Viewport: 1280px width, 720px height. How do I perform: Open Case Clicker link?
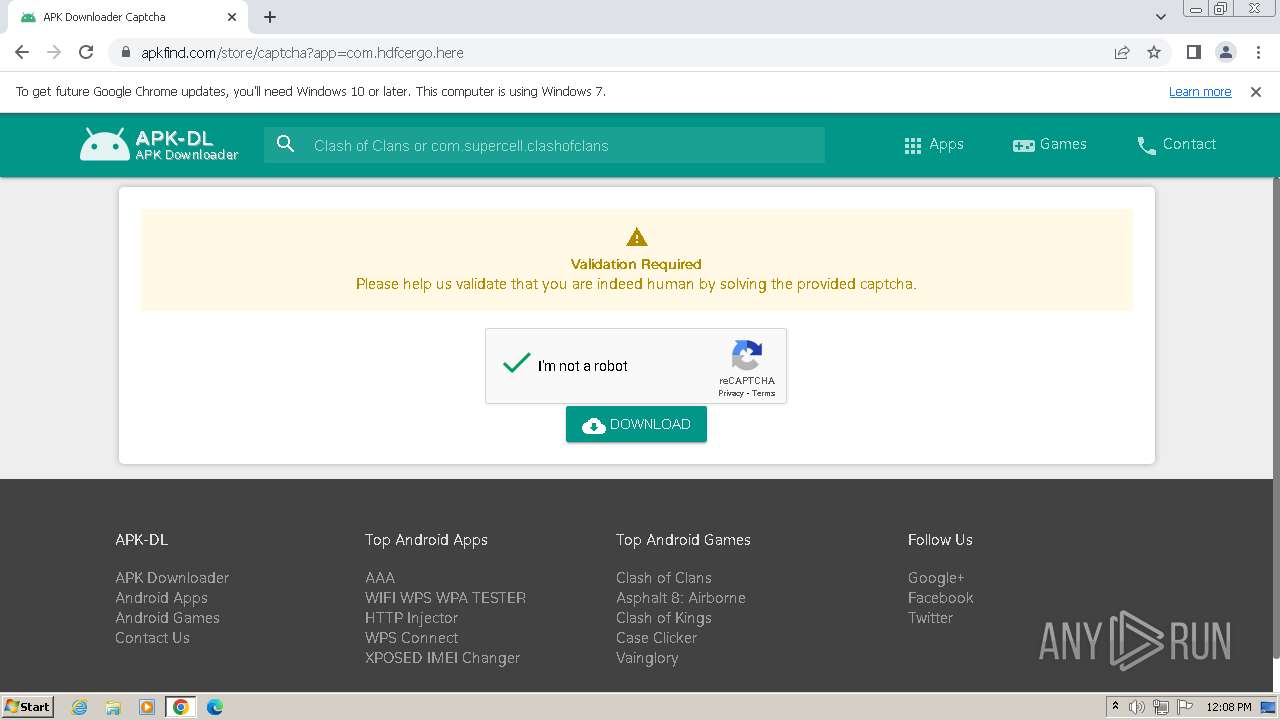coord(656,638)
